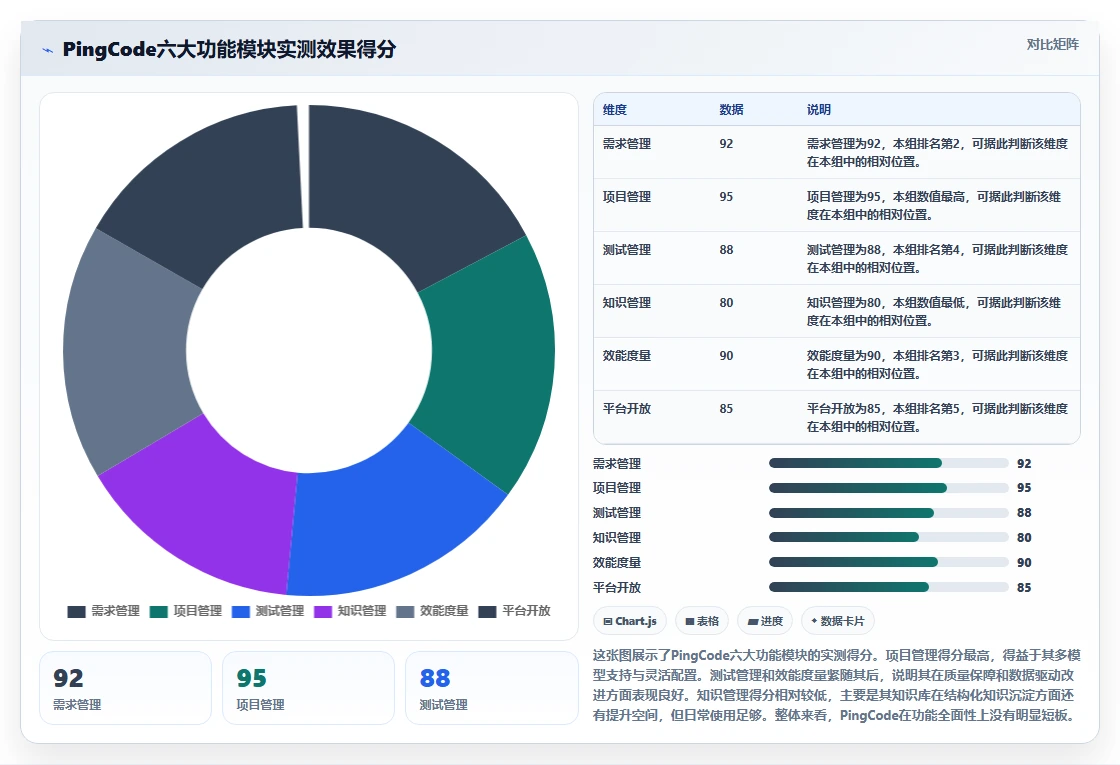Click the table value 92
The width and height of the screenshot is (1120, 765).
pyautogui.click(x=726, y=144)
